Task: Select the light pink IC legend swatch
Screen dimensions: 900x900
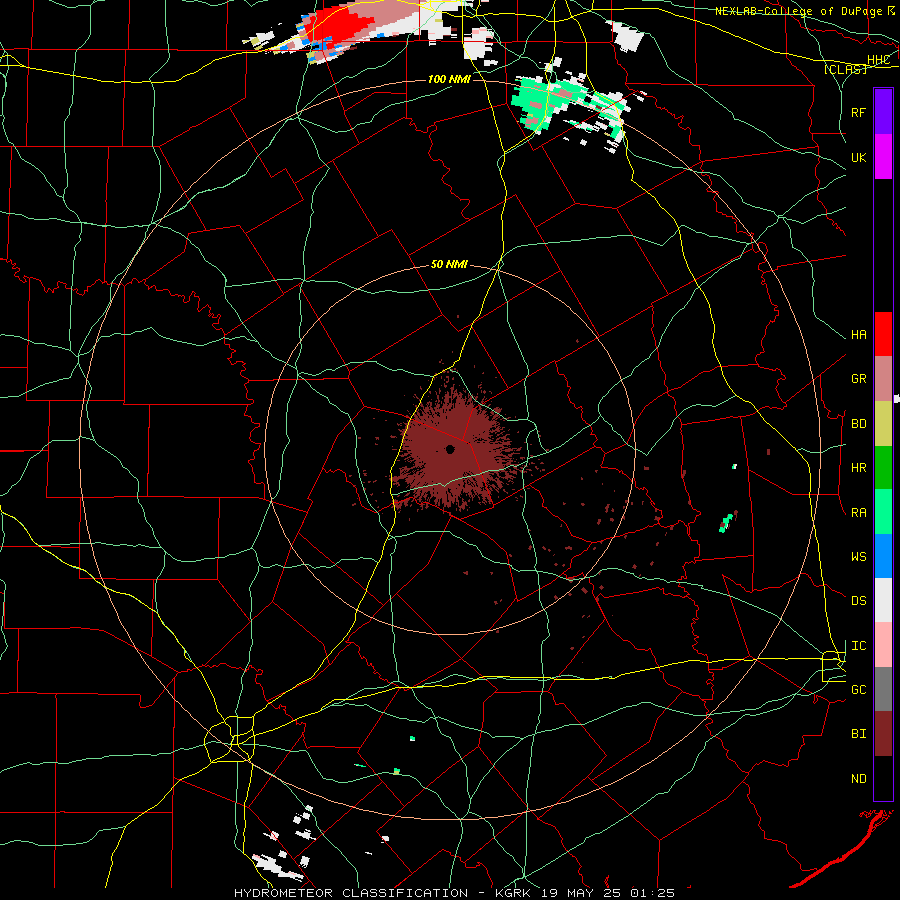Action: pyautogui.click(x=883, y=645)
